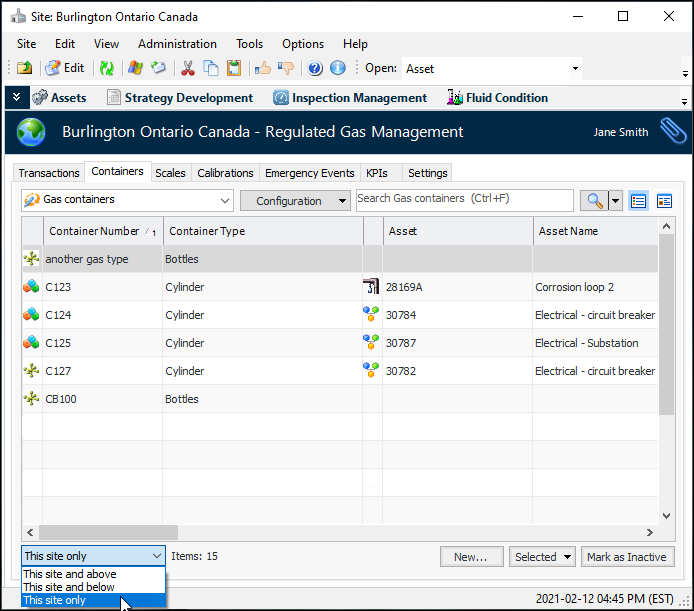Click the thumbs down icon
This screenshot has height=611, width=694.
pyautogui.click(x=286, y=68)
